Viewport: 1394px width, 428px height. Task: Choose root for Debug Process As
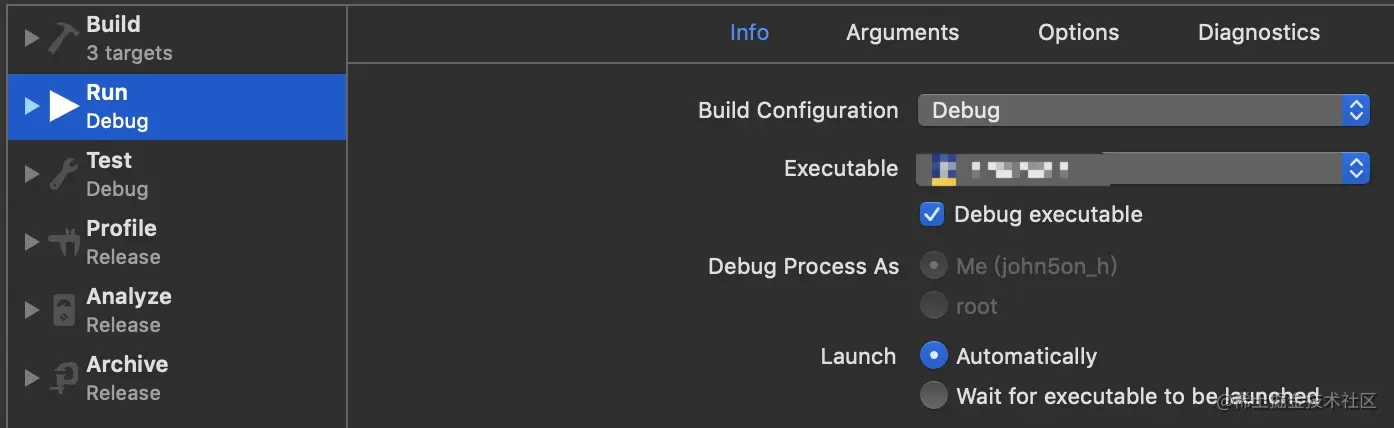tap(933, 305)
